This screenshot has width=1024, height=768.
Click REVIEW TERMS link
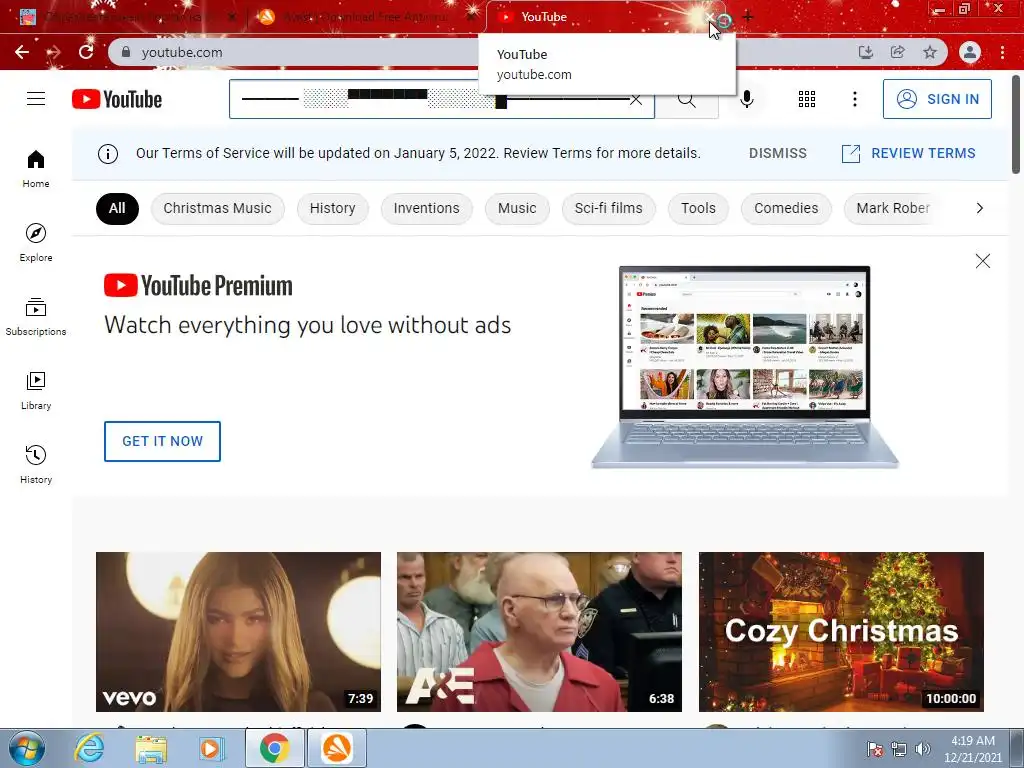(x=908, y=153)
